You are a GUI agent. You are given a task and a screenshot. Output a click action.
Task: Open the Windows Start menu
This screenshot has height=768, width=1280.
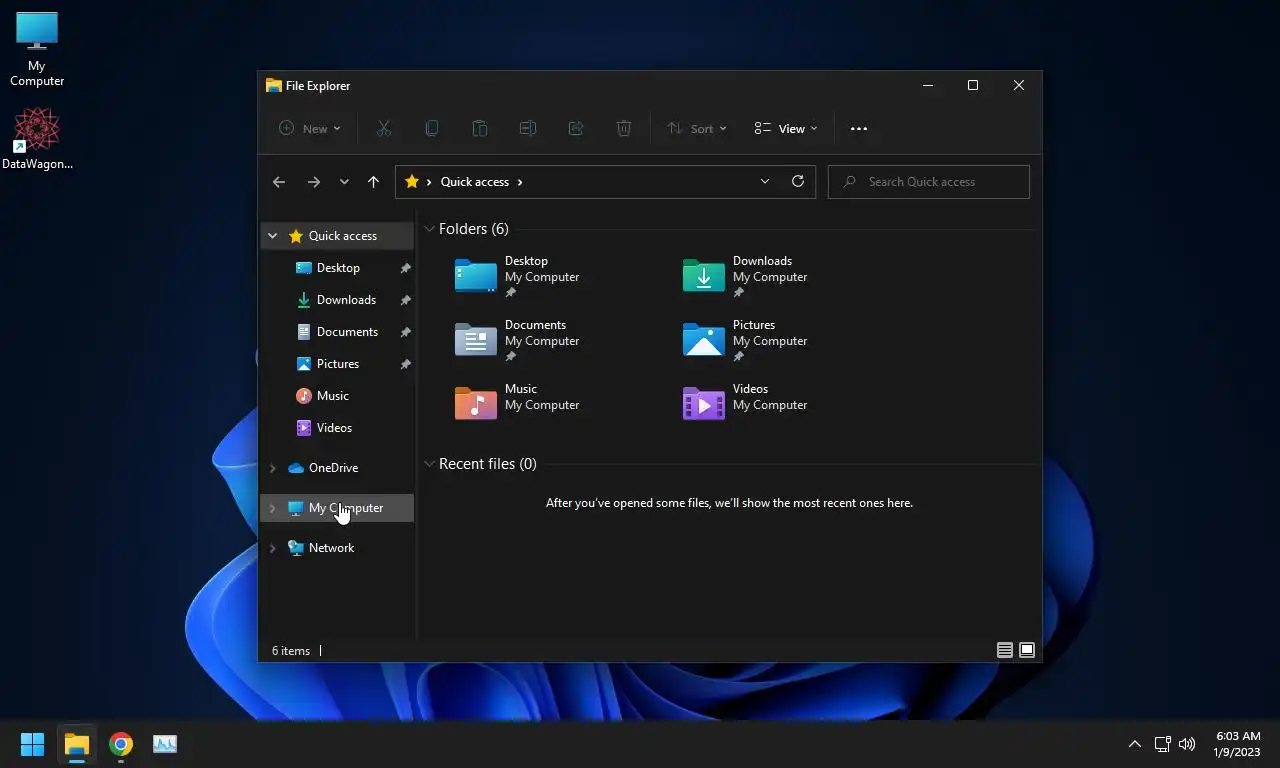pos(32,744)
